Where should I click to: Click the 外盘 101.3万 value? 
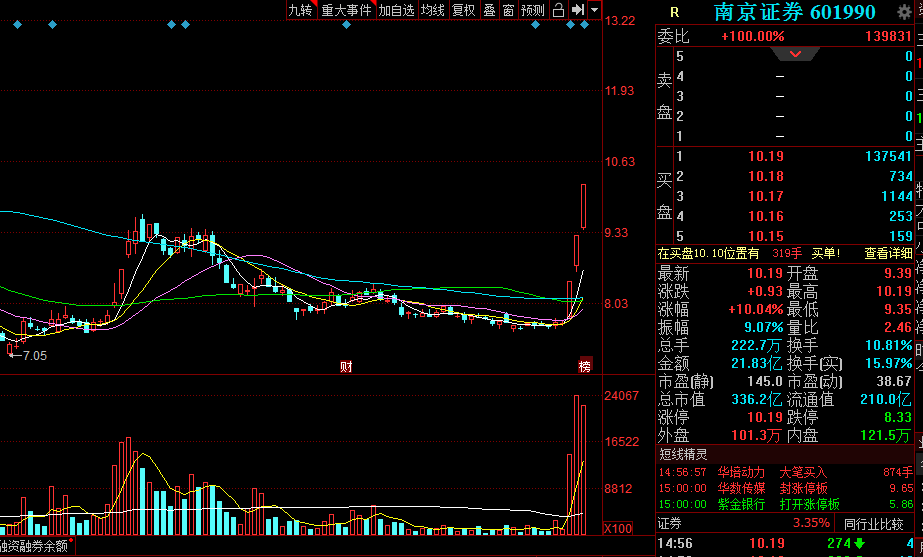[x=756, y=435]
